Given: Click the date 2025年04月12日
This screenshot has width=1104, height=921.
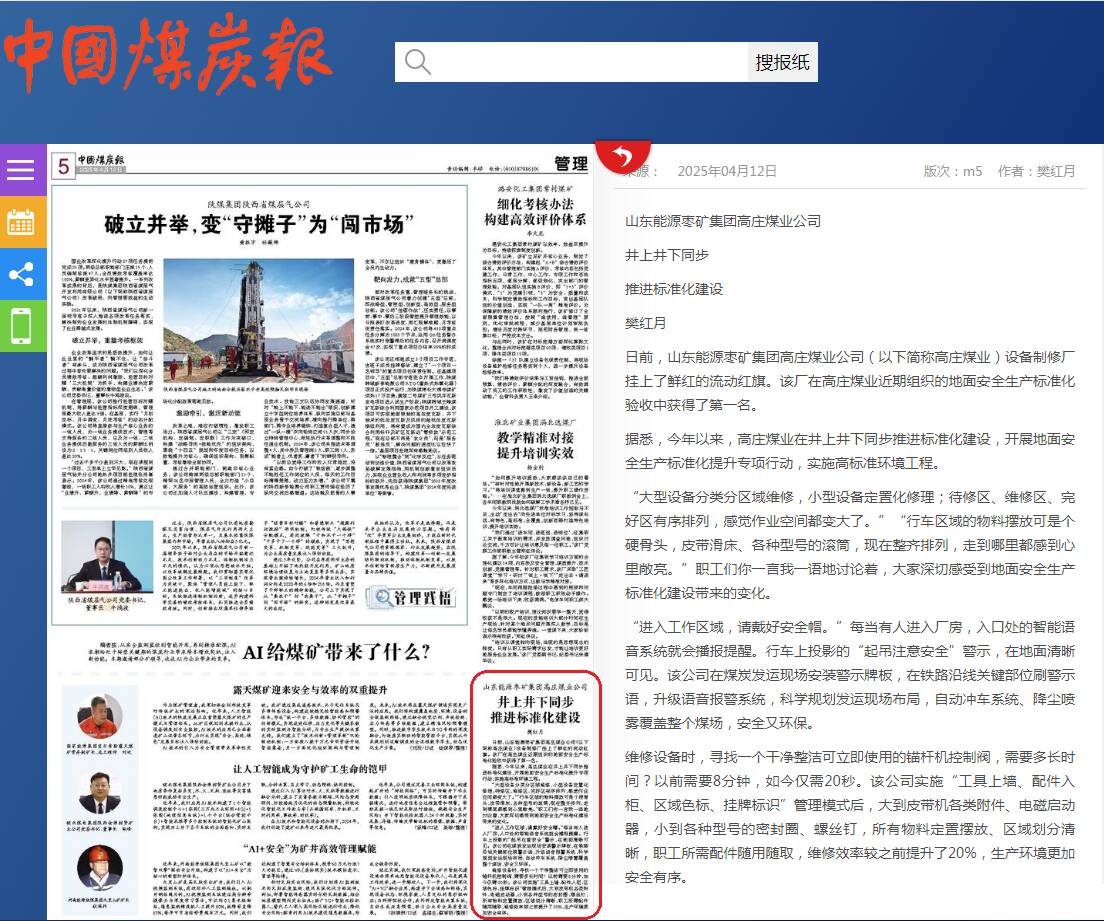Looking at the screenshot, I should click(x=727, y=171).
